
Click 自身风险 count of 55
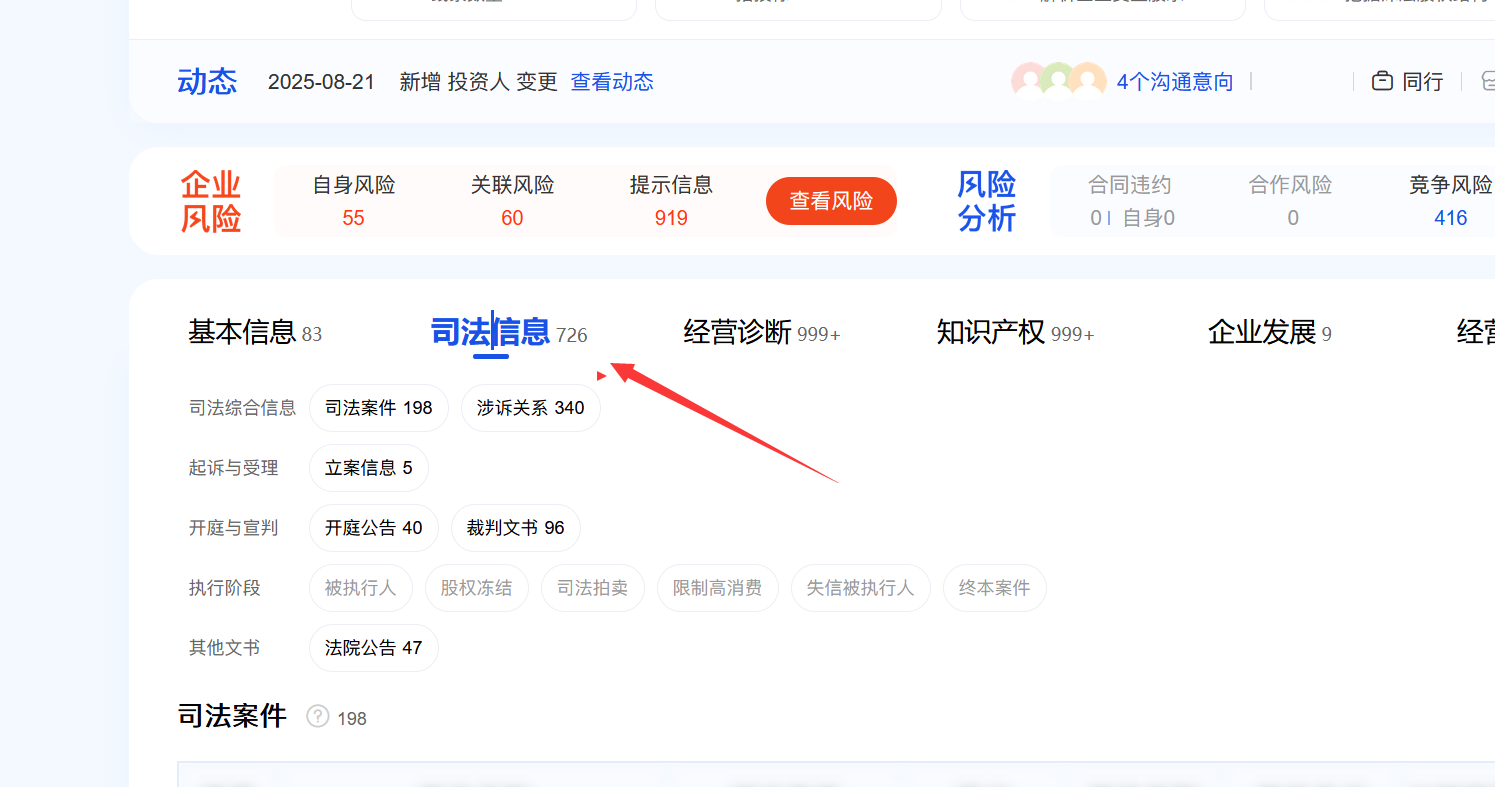353,218
